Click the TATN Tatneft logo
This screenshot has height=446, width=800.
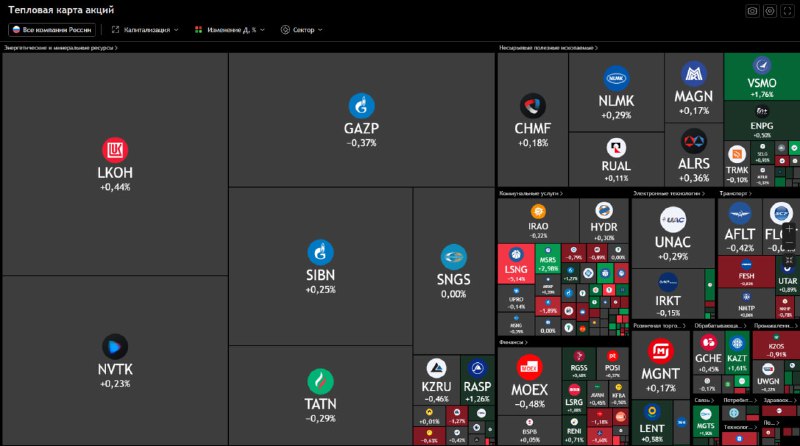(320, 381)
